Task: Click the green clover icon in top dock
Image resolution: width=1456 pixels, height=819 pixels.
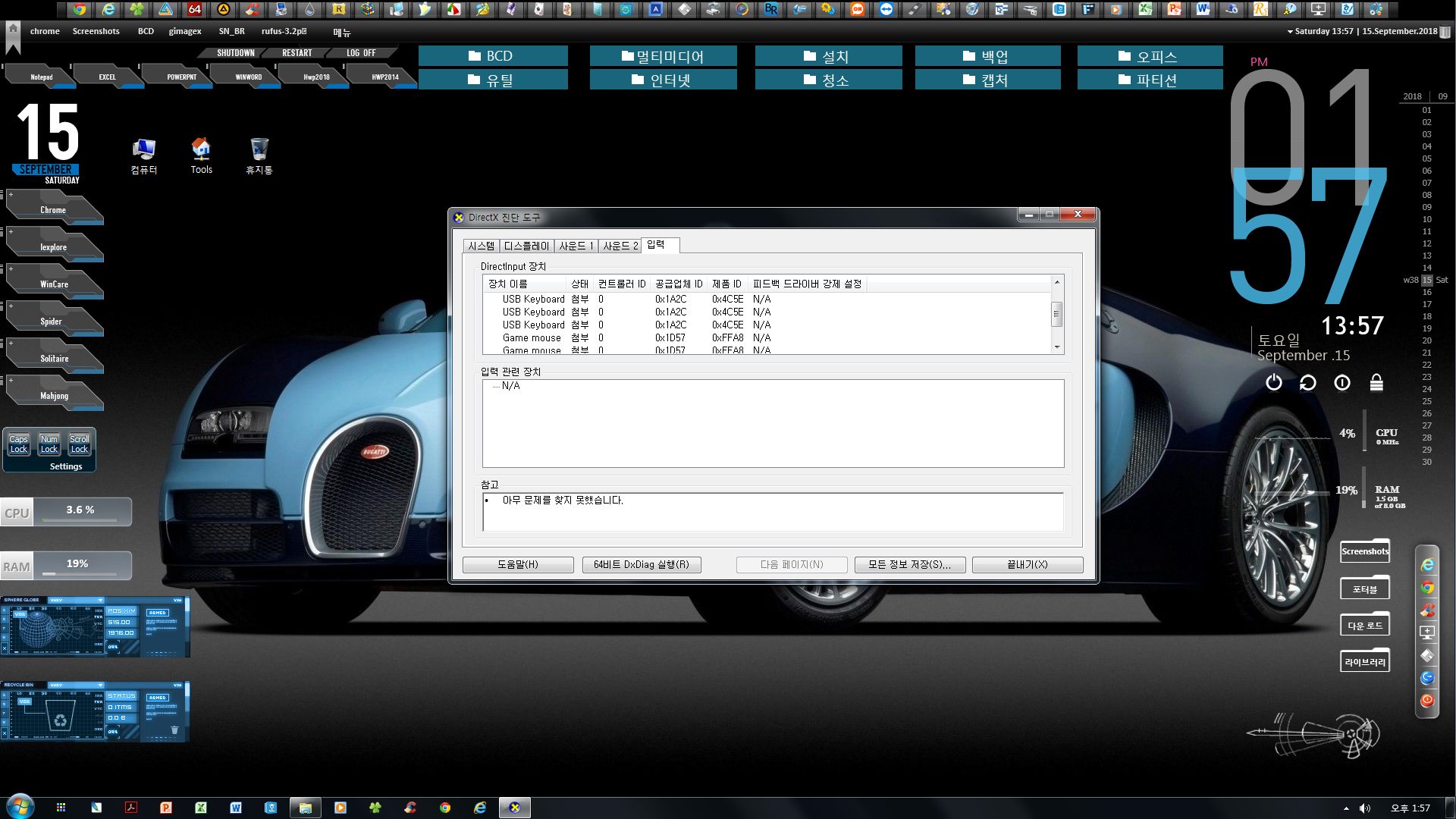Action: (x=137, y=9)
